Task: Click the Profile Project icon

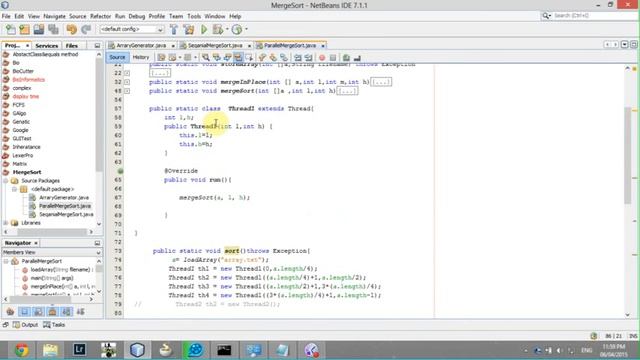Action: tap(237, 29)
